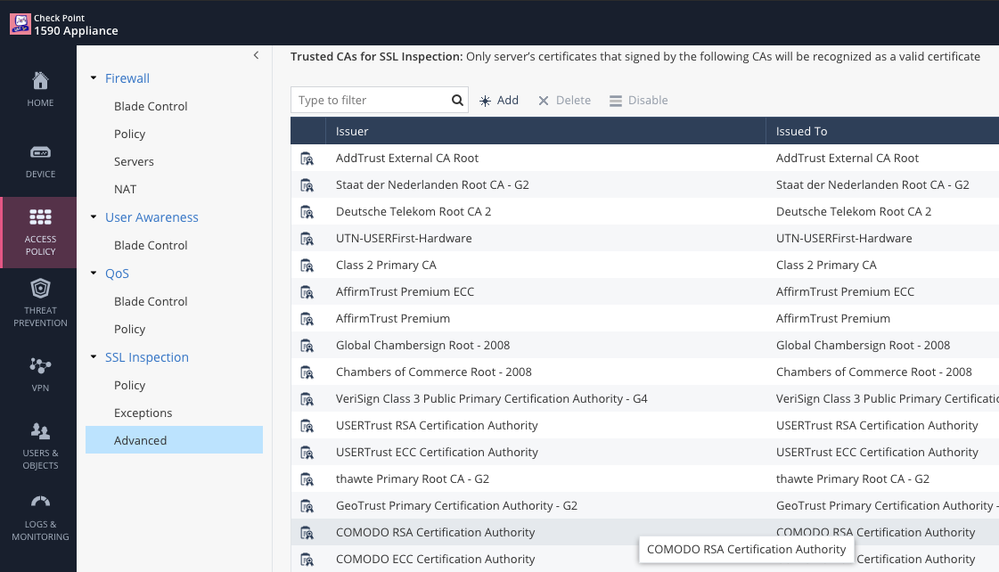Click certificate icon for Class 2 Primary CA
This screenshot has width=999, height=572.
pos(307,266)
